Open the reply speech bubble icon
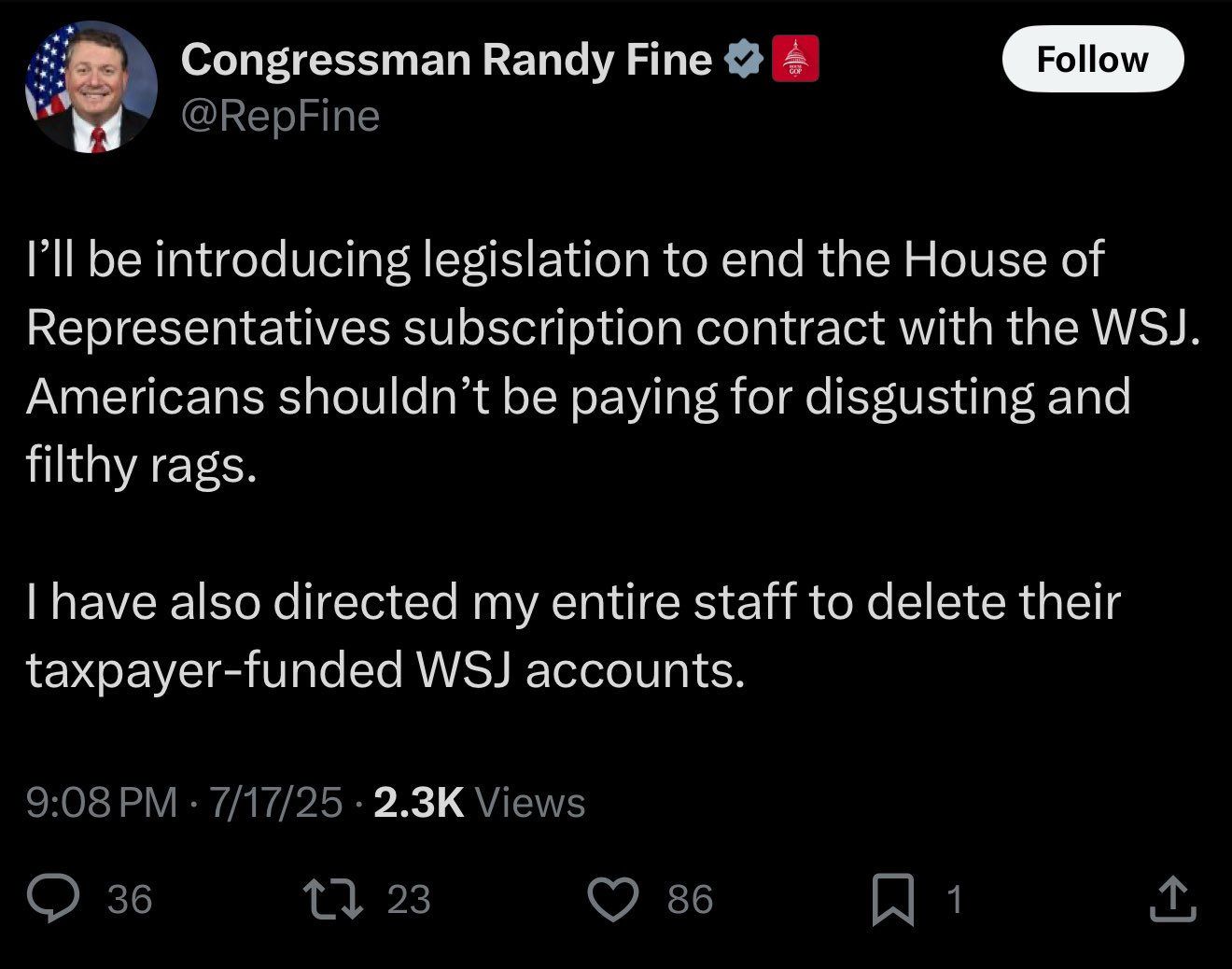The image size is (1232, 969). [x=53, y=899]
